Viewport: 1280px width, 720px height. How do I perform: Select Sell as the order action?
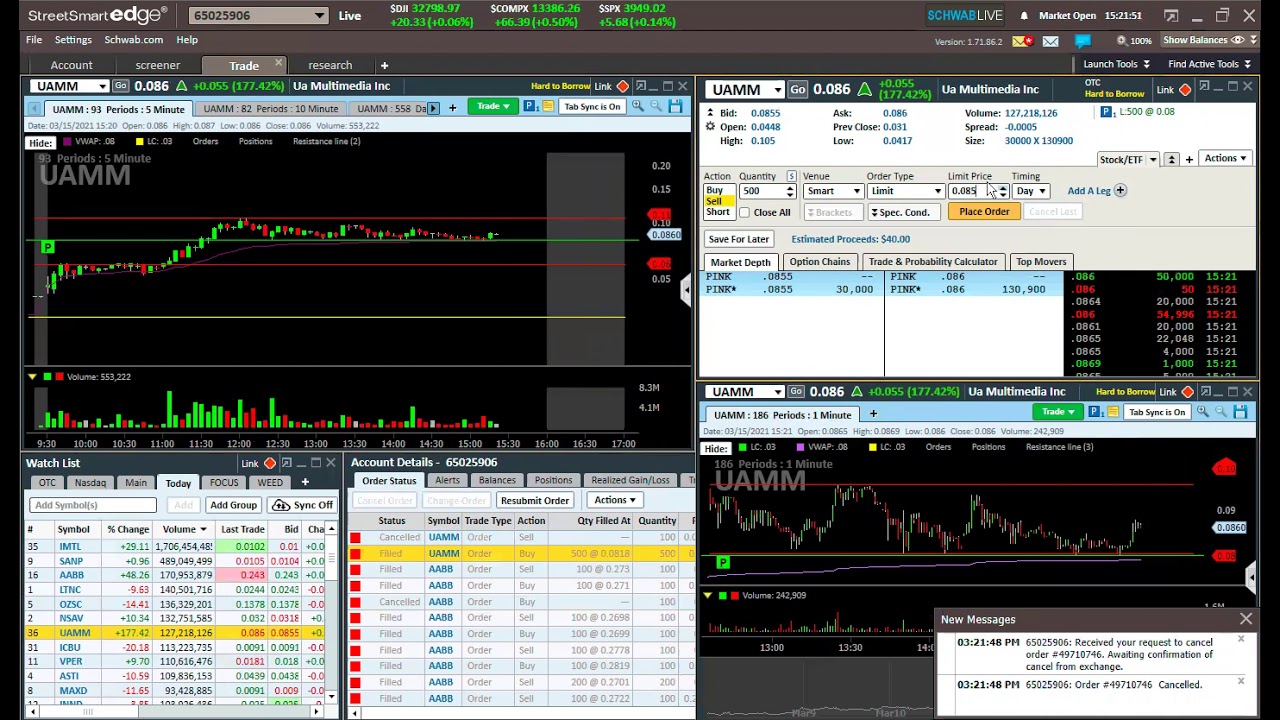(713, 201)
